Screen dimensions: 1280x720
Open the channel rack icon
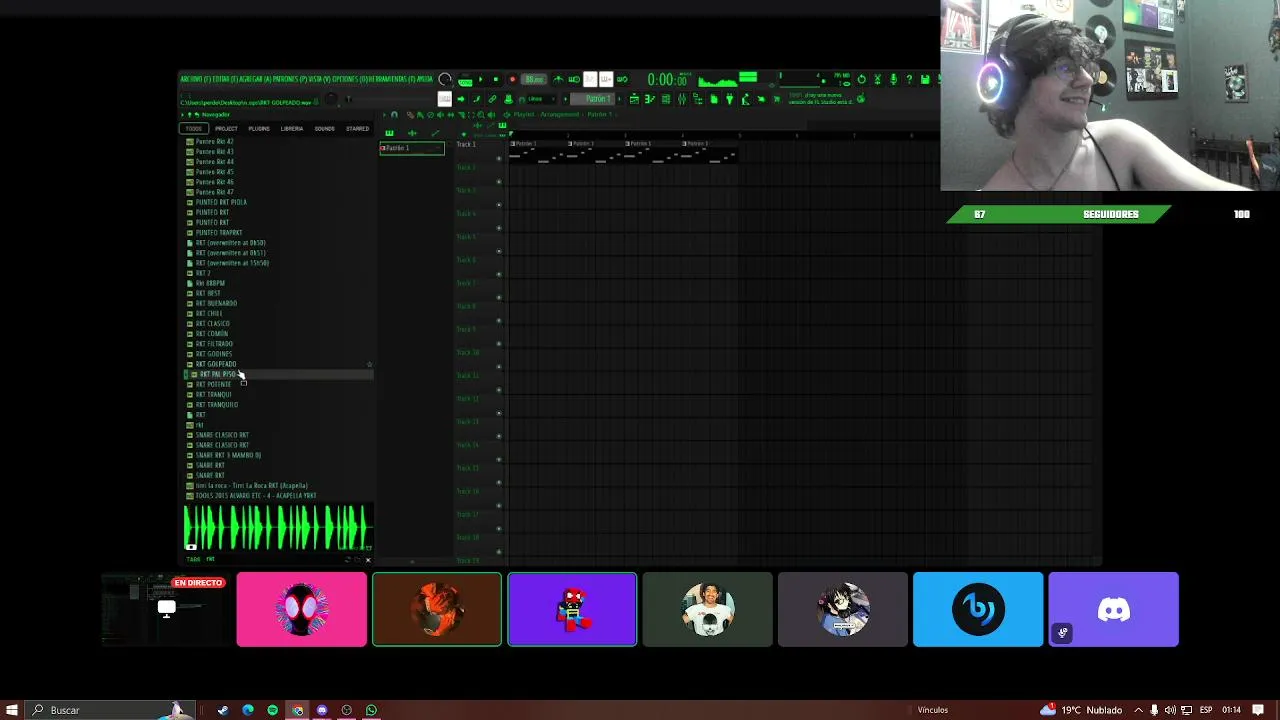tap(665, 99)
